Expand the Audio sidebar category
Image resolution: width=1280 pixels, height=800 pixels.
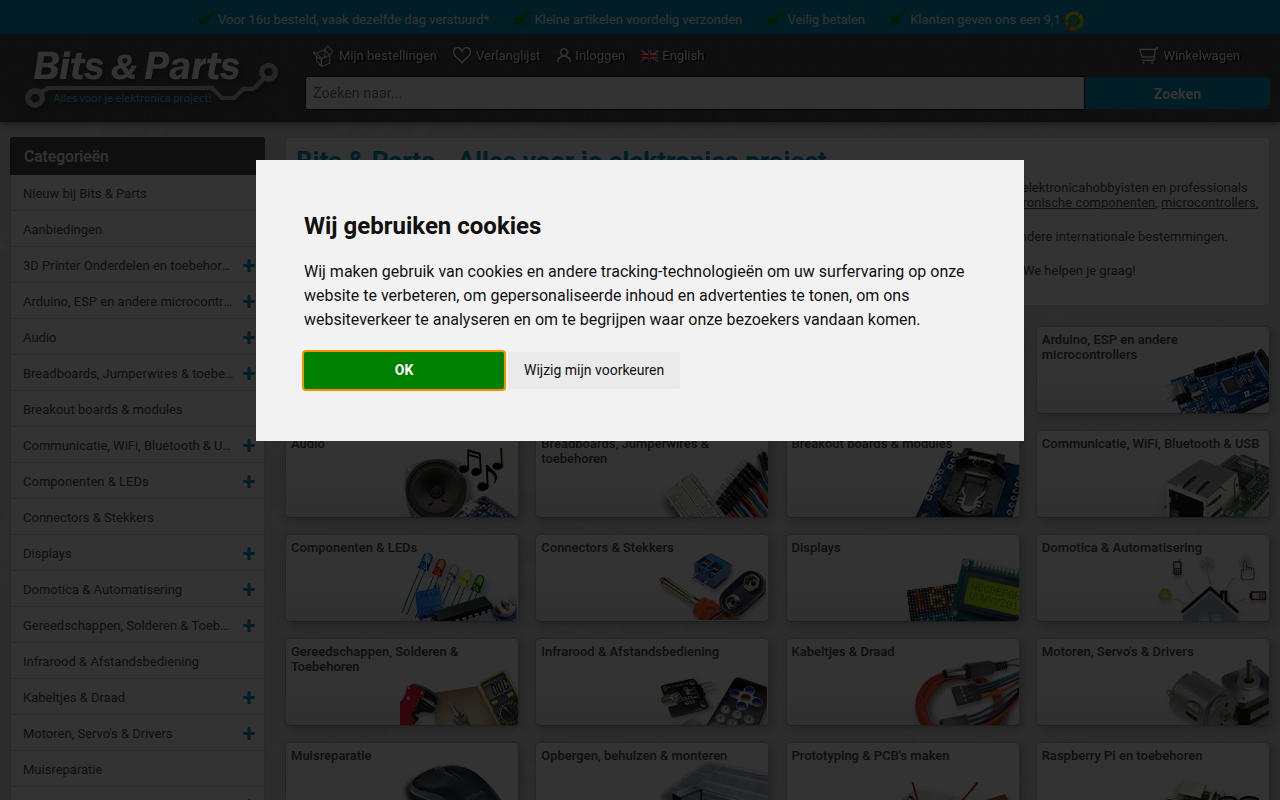pyautogui.click(x=249, y=338)
